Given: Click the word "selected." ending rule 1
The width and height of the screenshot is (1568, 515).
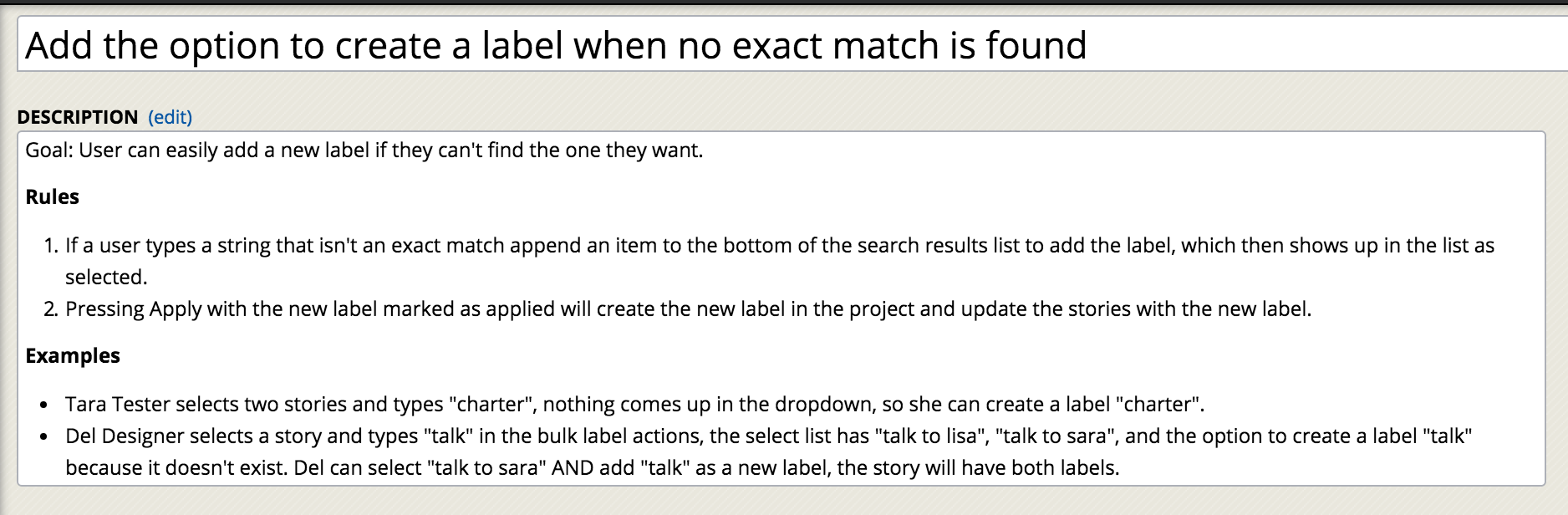Looking at the screenshot, I should tap(106, 278).
